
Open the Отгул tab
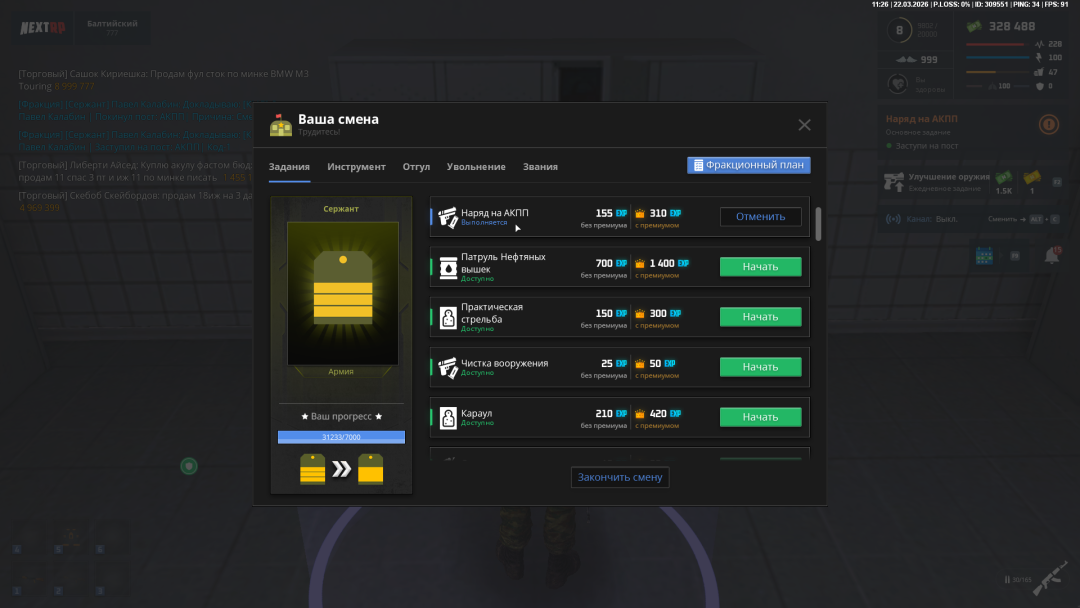coord(416,167)
